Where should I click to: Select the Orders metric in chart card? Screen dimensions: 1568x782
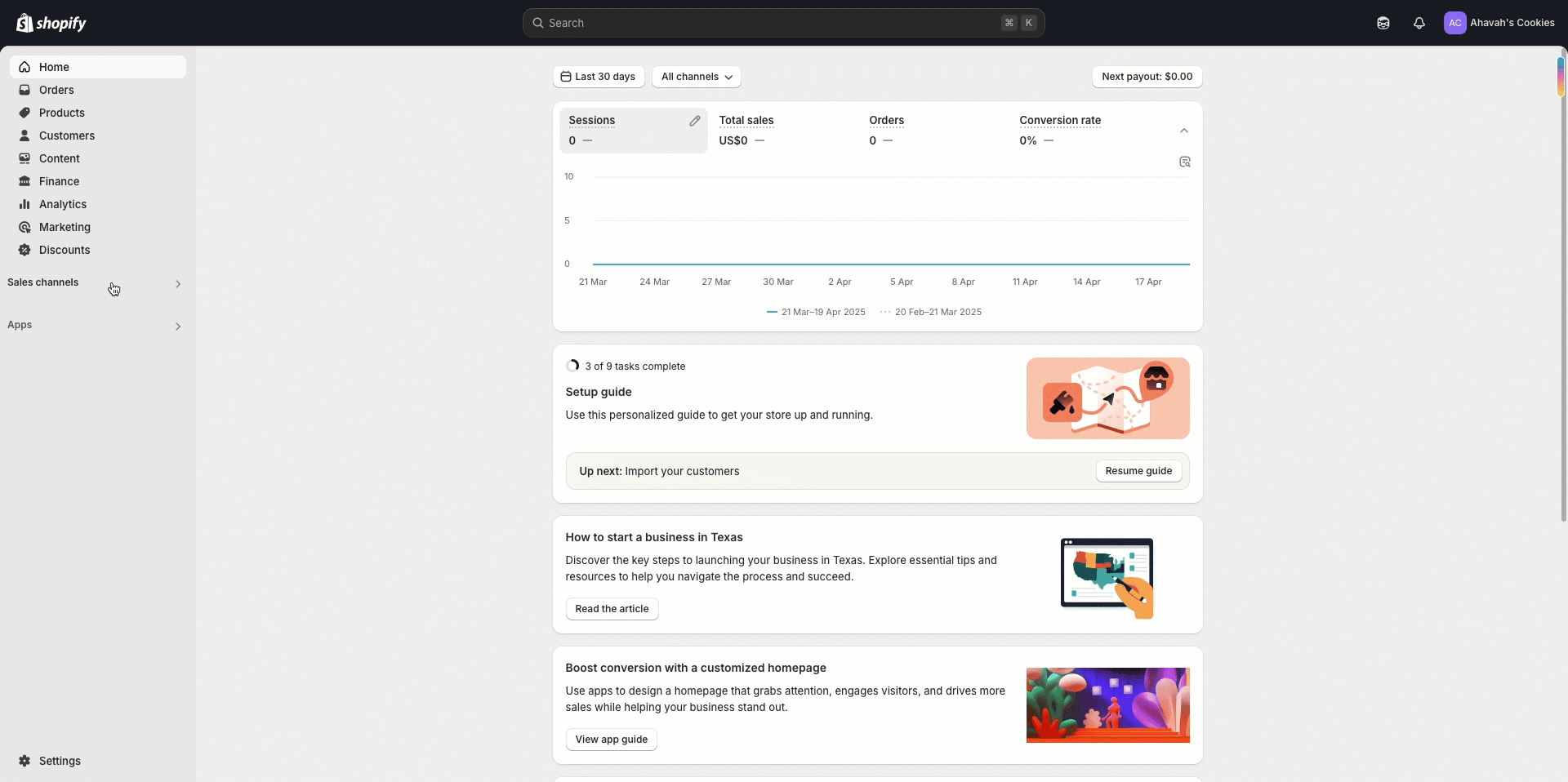point(934,131)
